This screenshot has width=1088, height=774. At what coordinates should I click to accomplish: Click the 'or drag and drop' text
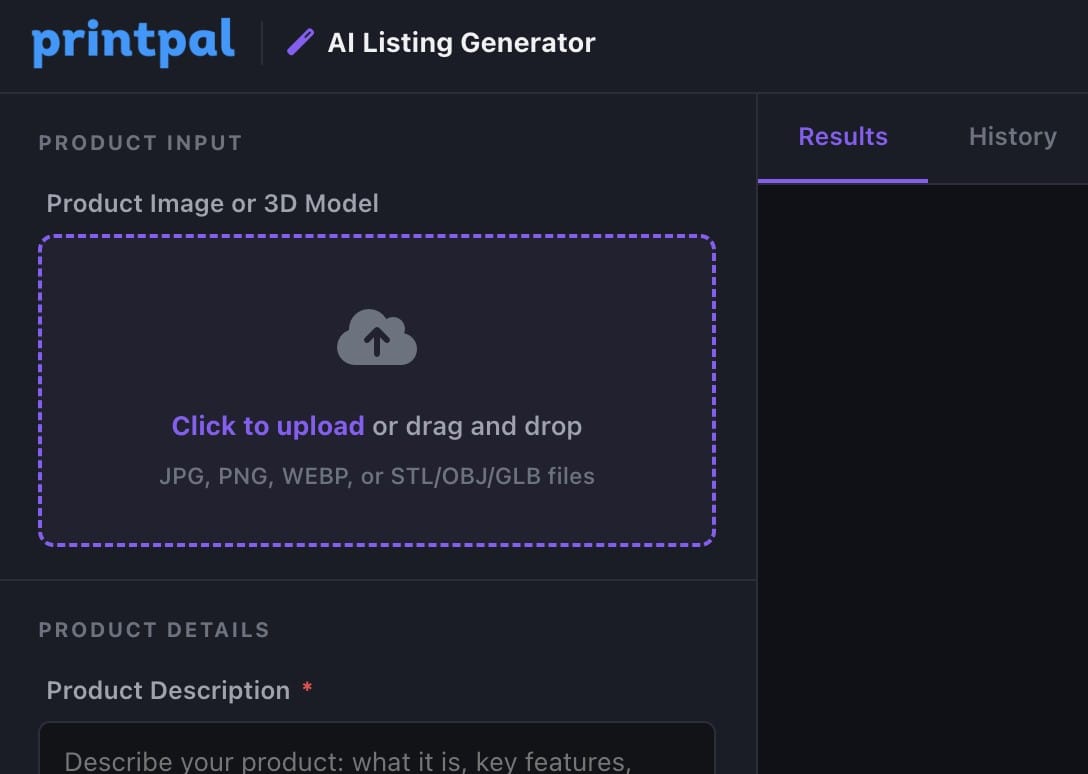477,426
